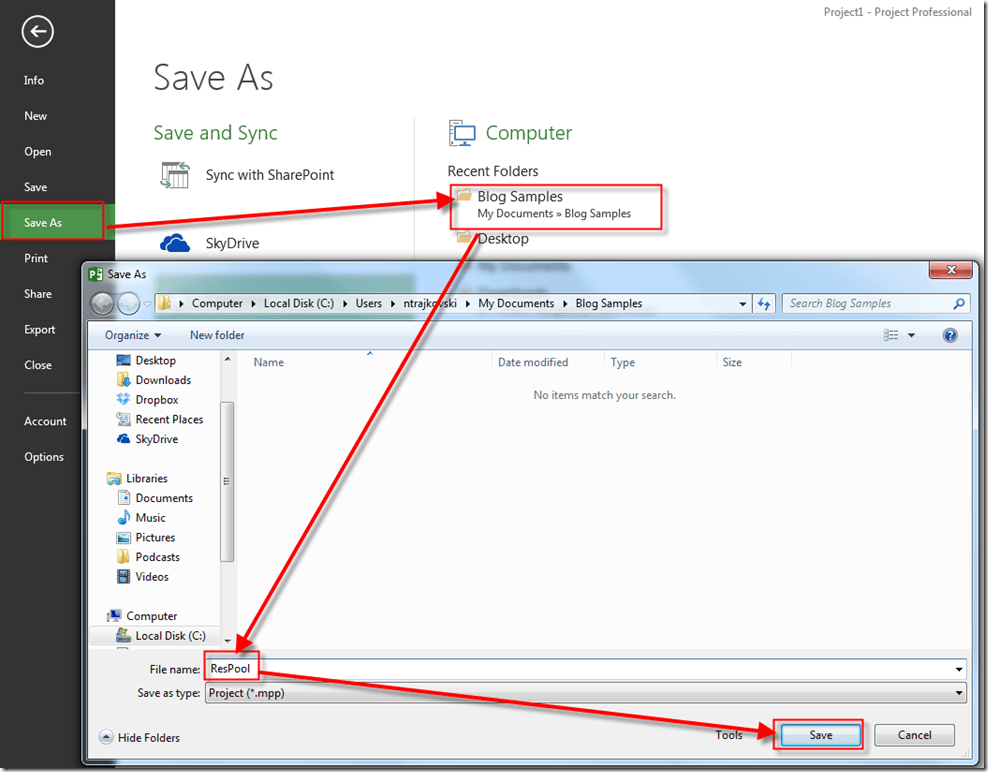Click the search magnifier icon
This screenshot has height=772, width=988.
pos(958,304)
